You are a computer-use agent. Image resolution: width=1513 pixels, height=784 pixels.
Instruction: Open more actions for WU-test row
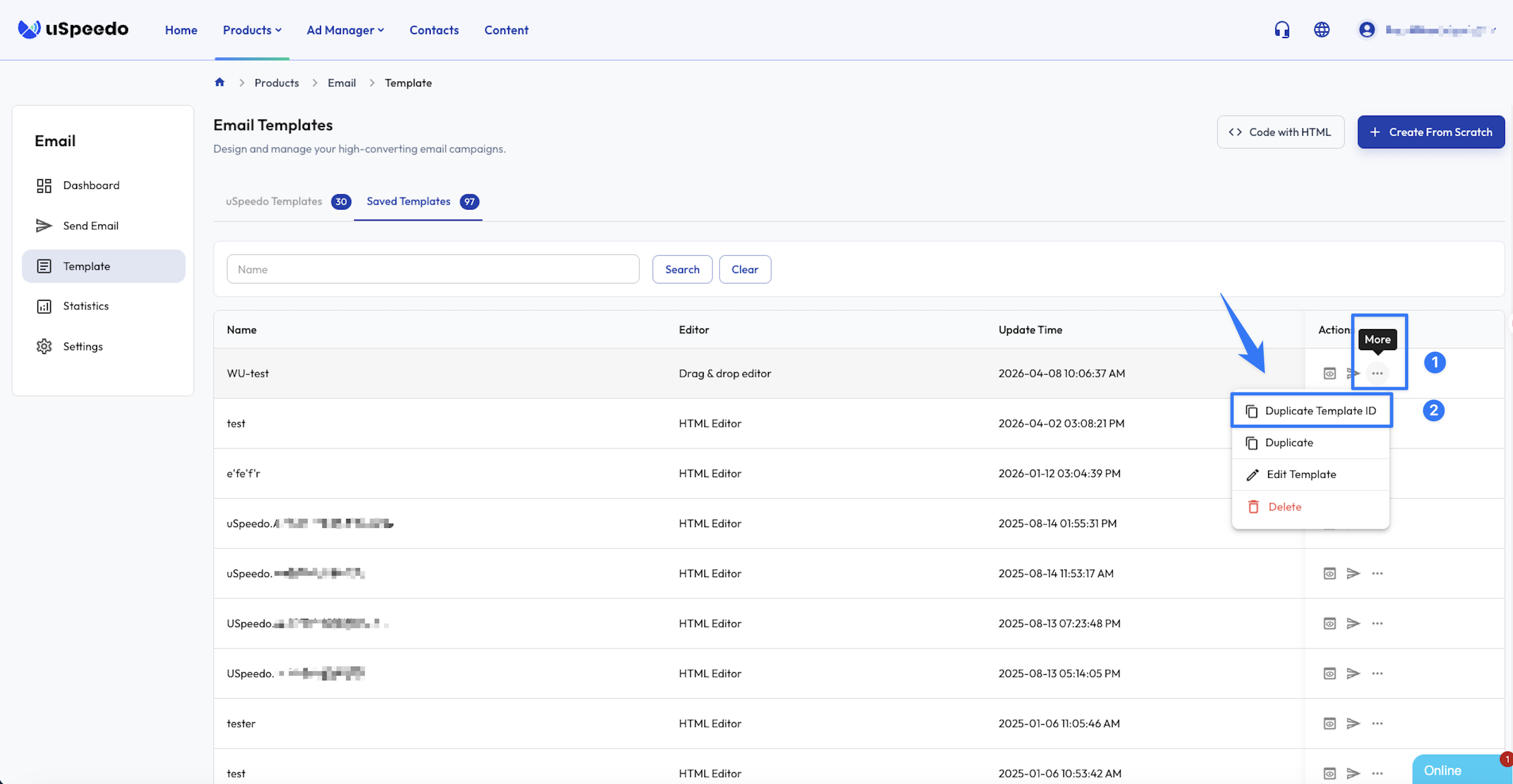(x=1377, y=374)
